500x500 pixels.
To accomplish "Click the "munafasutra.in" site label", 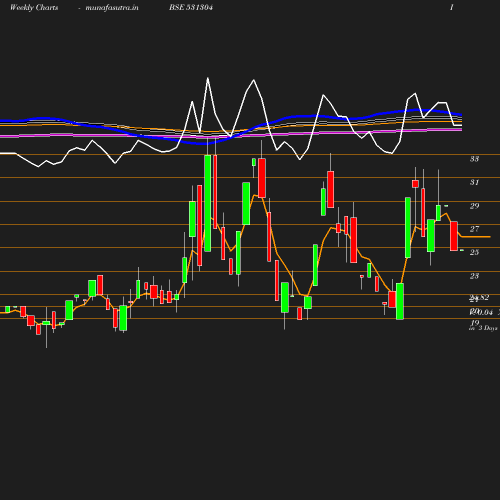I will (112, 8).
